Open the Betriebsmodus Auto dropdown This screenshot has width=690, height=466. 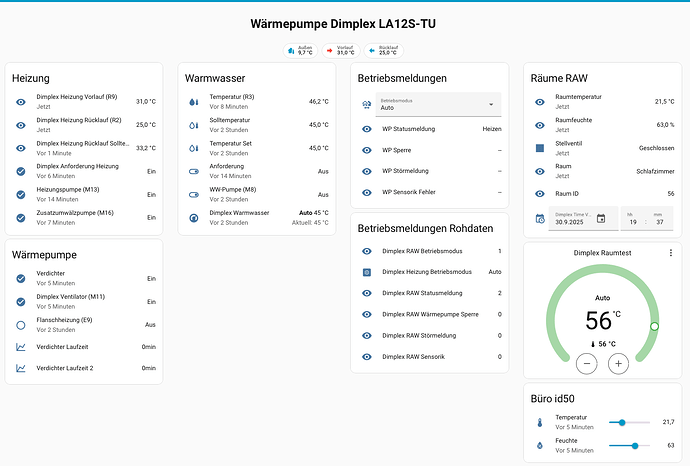(438, 104)
